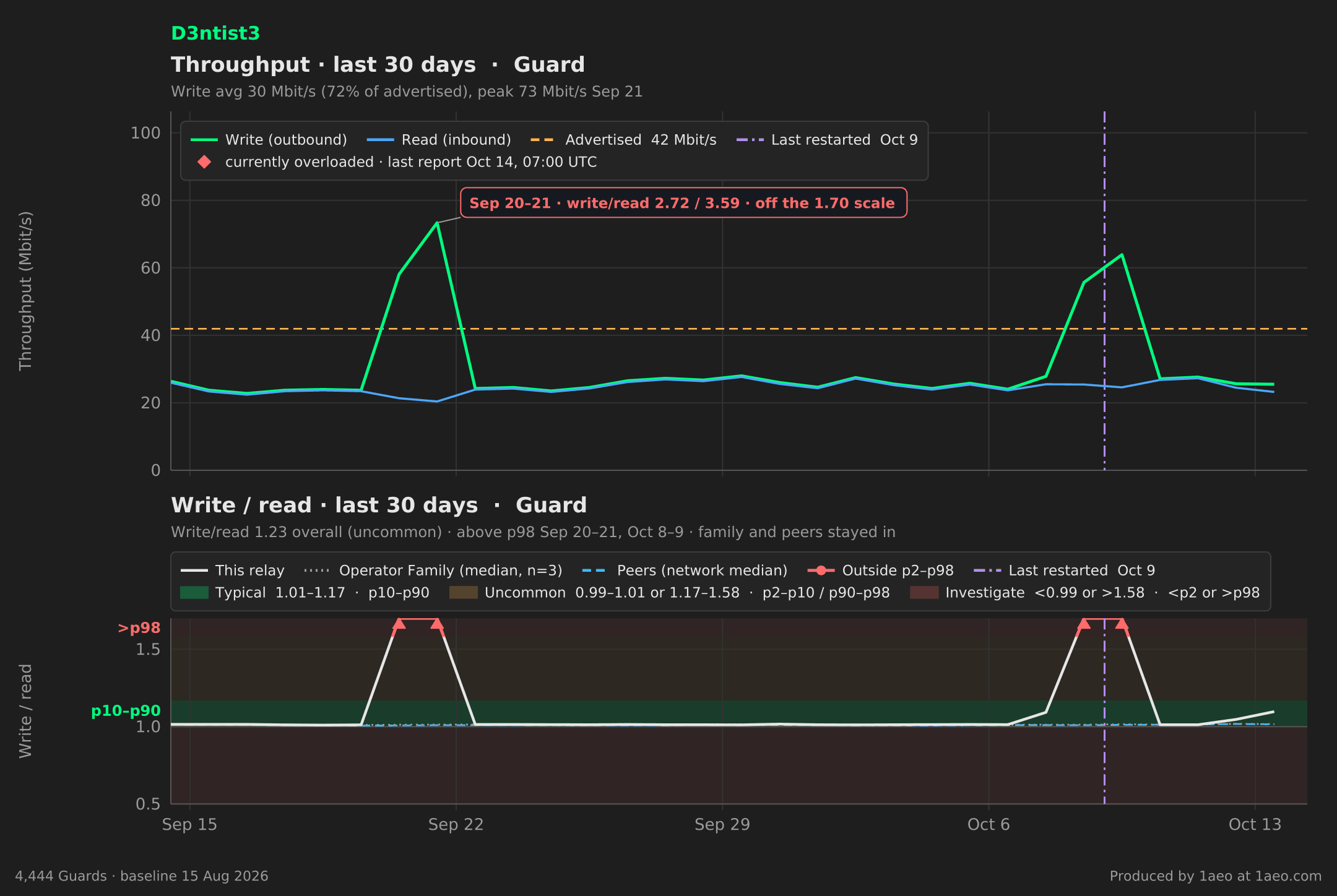Click the currently overloaded last report text
The height and width of the screenshot is (896, 1337).
coord(411,162)
